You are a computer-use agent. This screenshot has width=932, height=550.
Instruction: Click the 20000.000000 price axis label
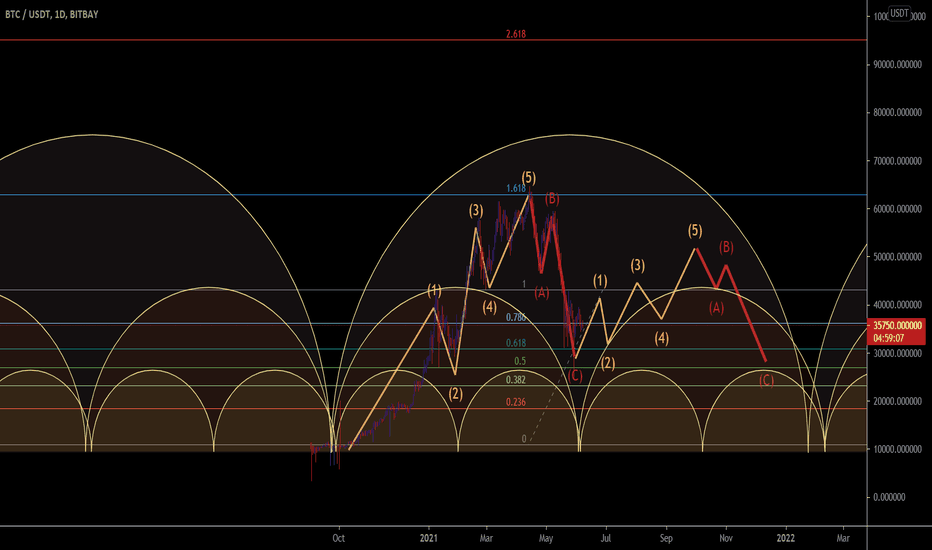pos(898,401)
